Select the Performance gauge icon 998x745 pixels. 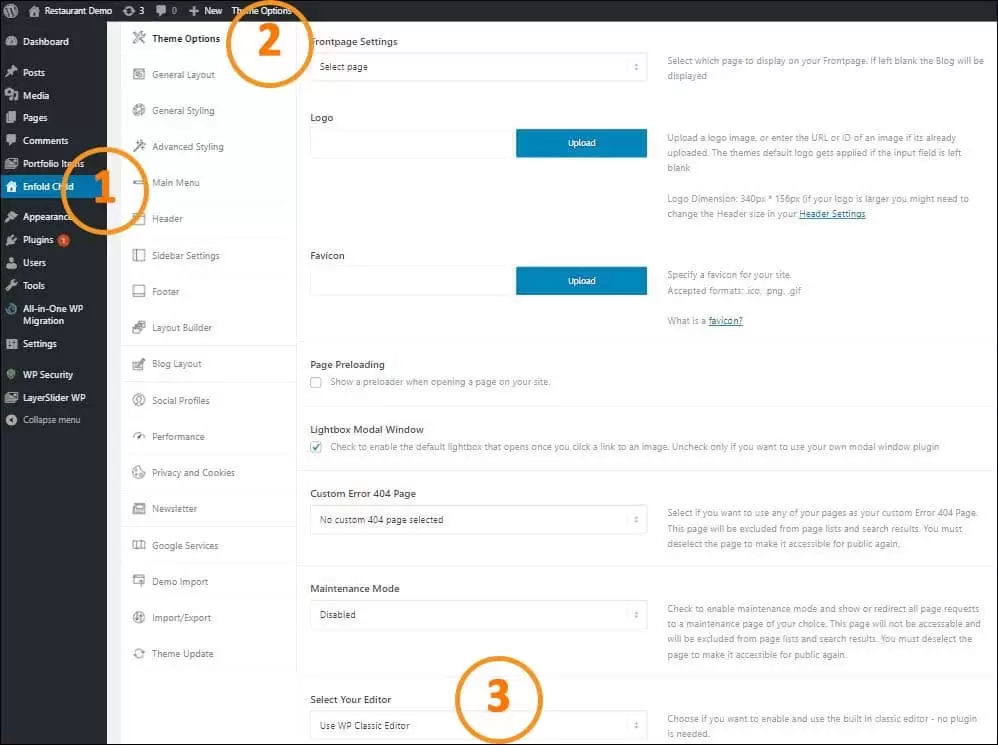pyautogui.click(x=140, y=437)
